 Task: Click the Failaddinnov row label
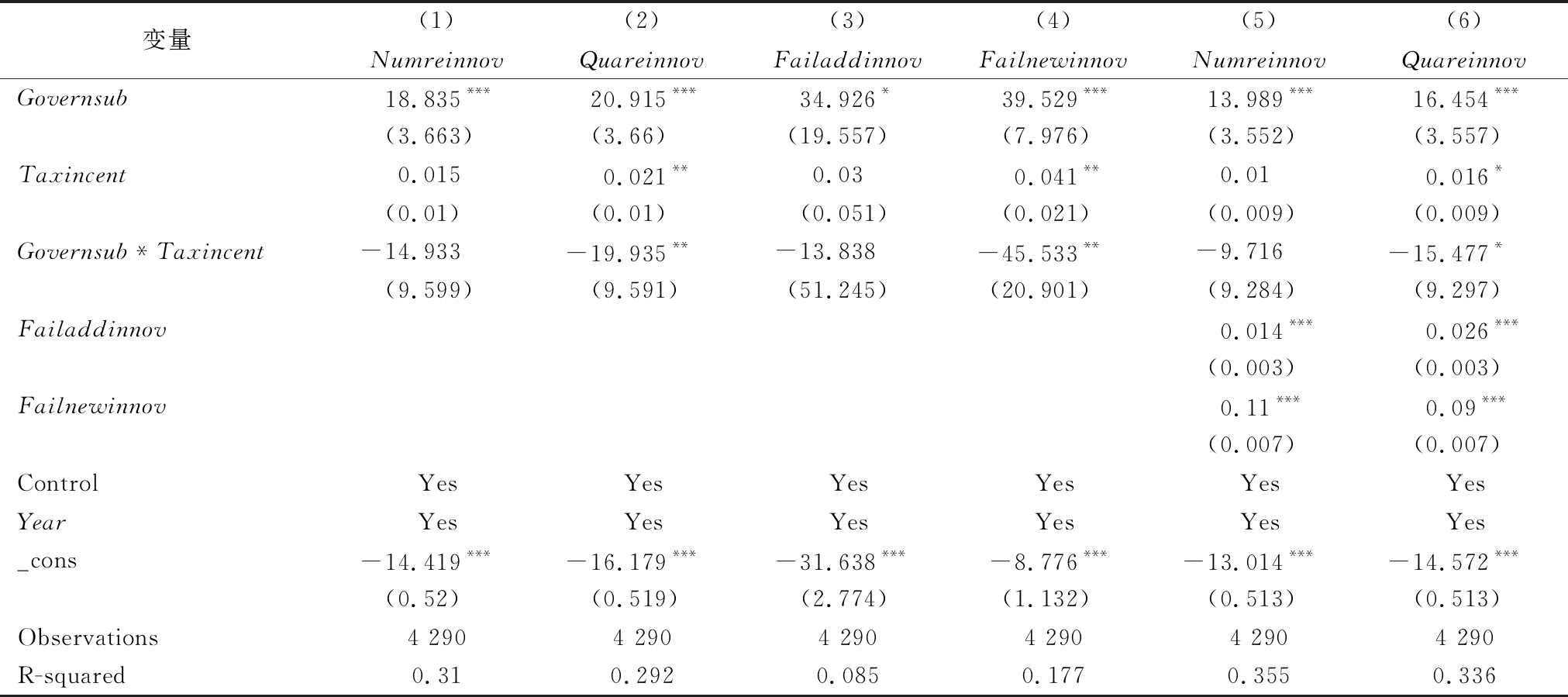coord(92,330)
